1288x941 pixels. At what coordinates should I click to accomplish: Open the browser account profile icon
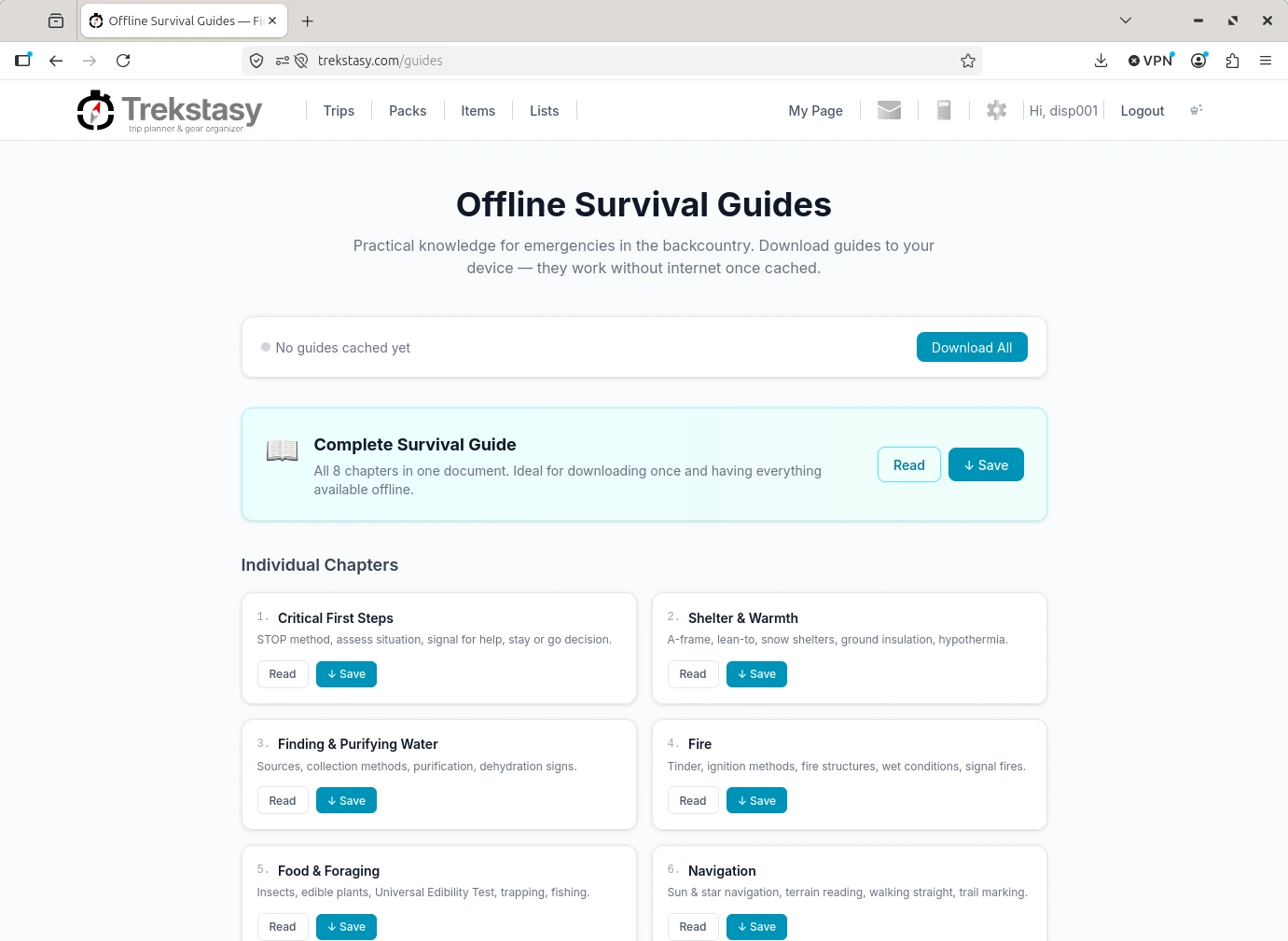[x=1199, y=61]
